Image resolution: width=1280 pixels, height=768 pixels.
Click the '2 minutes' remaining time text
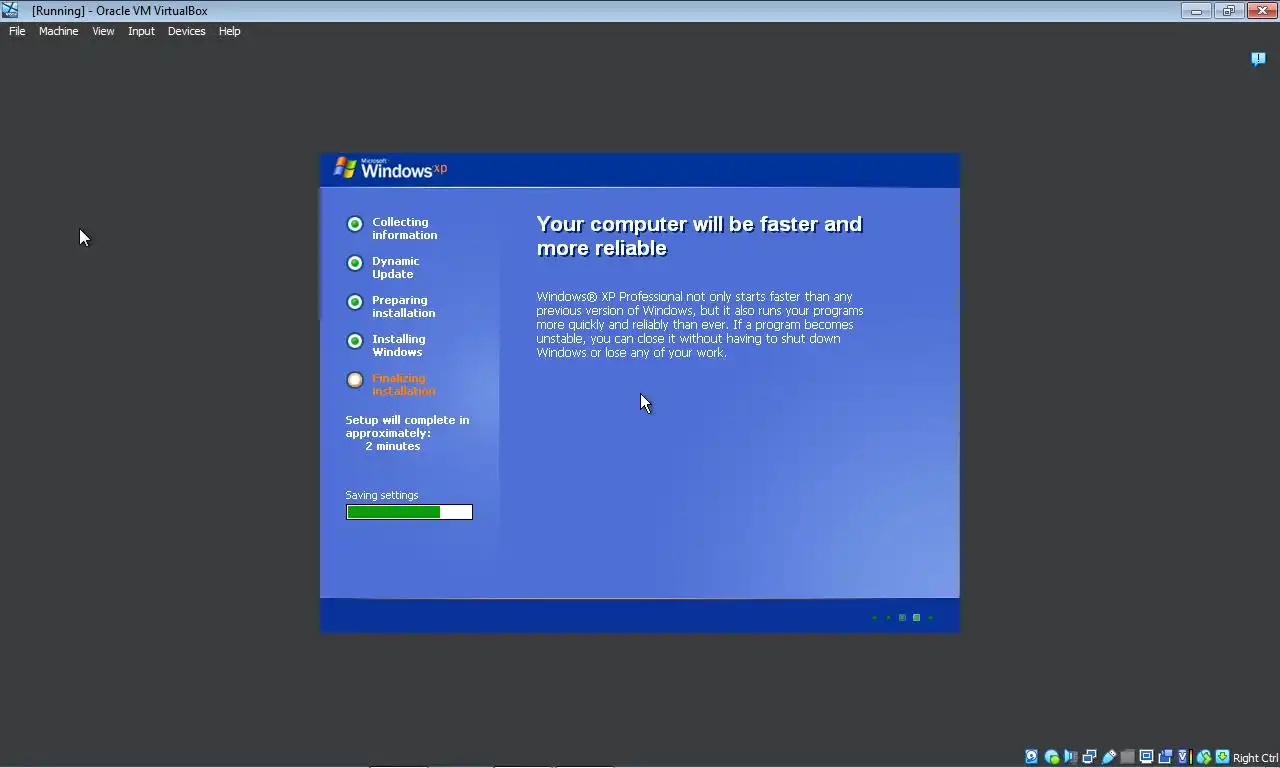(392, 446)
